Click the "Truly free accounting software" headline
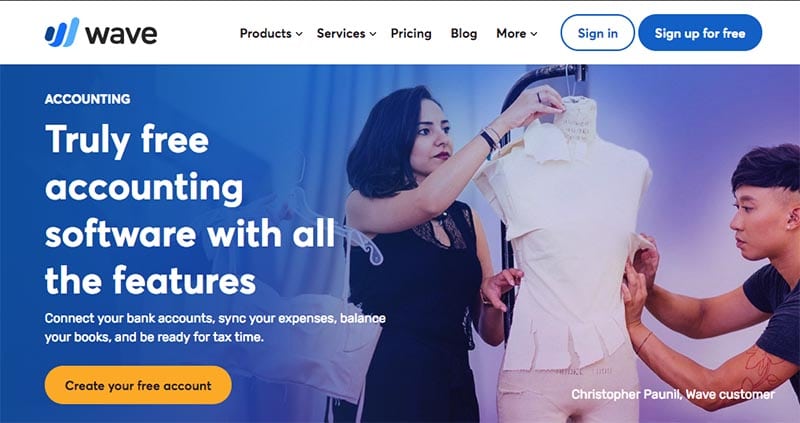This screenshot has width=800, height=423. pos(190,209)
